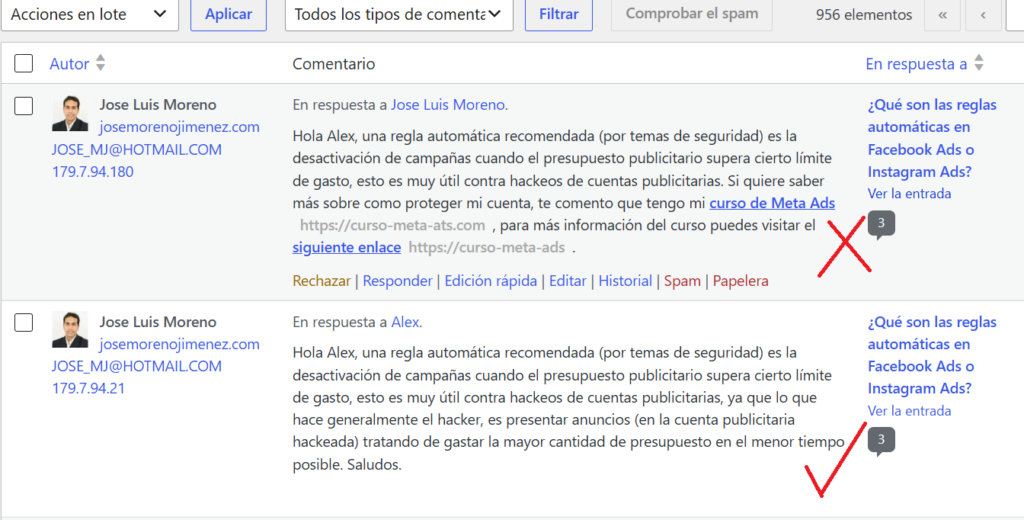
Task: Click comment count bubble in second row
Action: tap(881, 441)
